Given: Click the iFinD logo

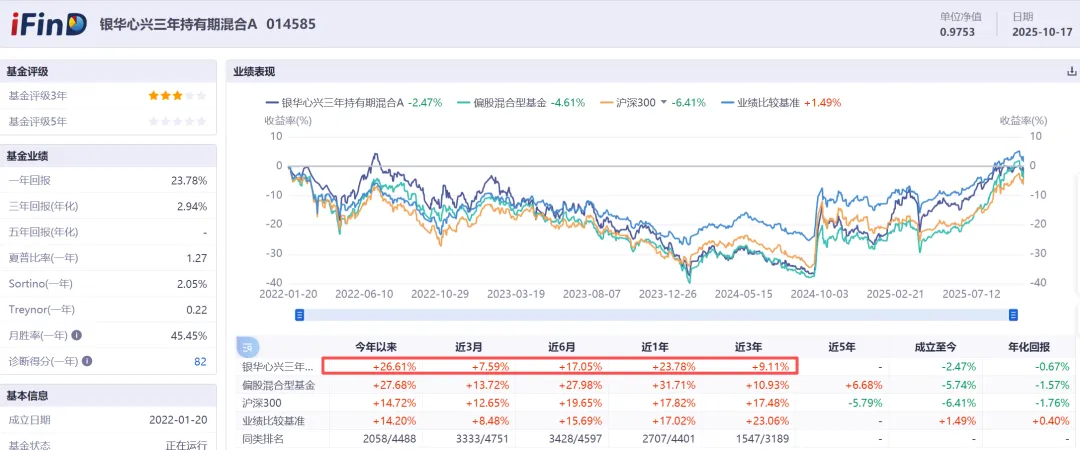Looking at the screenshot, I should pyautogui.click(x=49, y=24).
